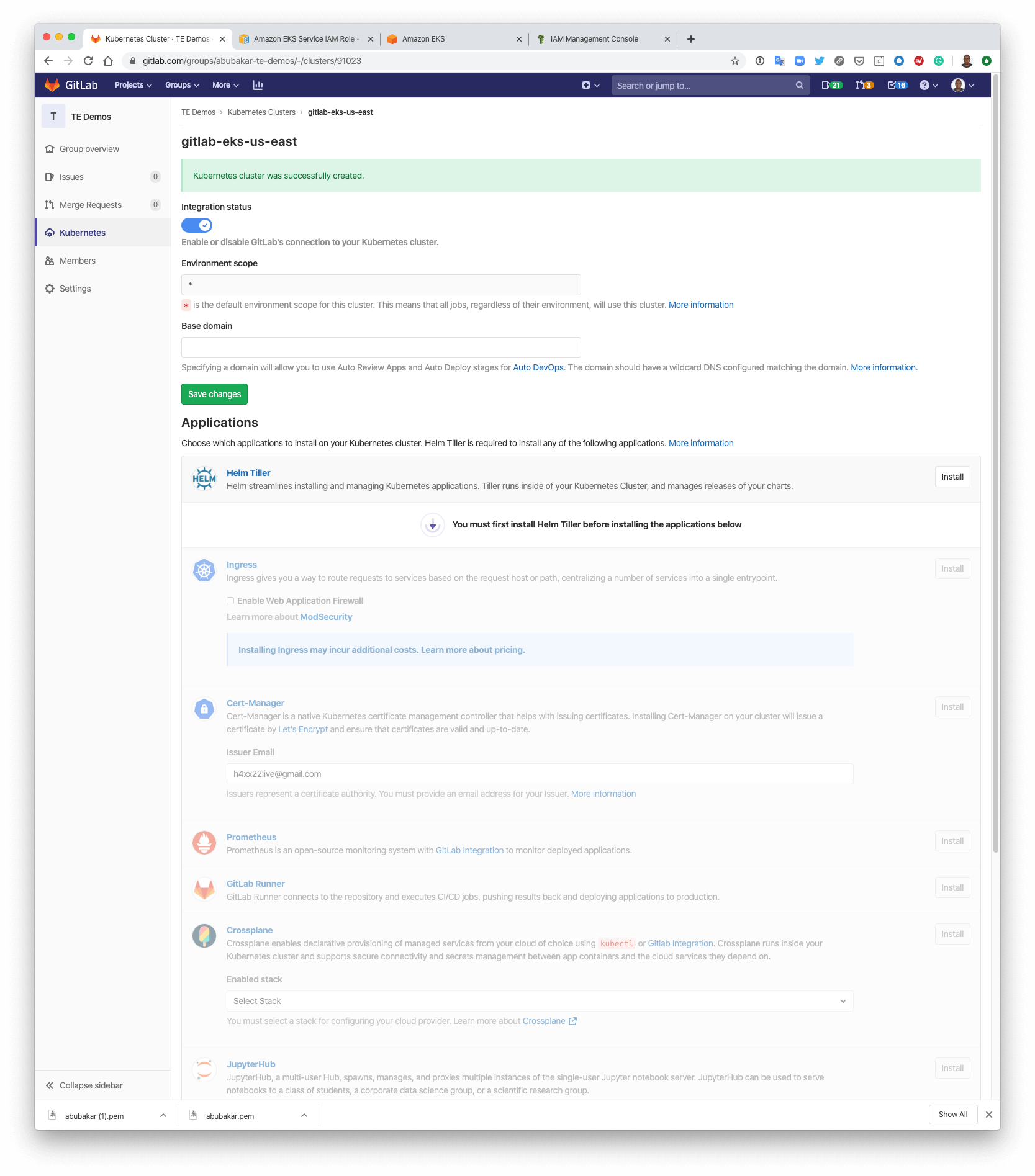Open Kubernetes Clusters breadcrumb link
The height and width of the screenshot is (1176, 1035).
coord(261,112)
